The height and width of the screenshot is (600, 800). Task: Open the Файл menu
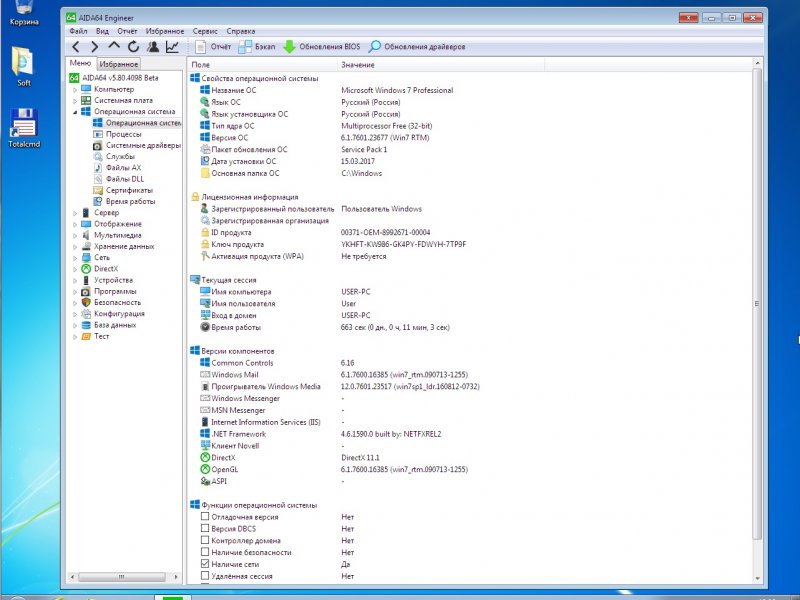tap(79, 31)
